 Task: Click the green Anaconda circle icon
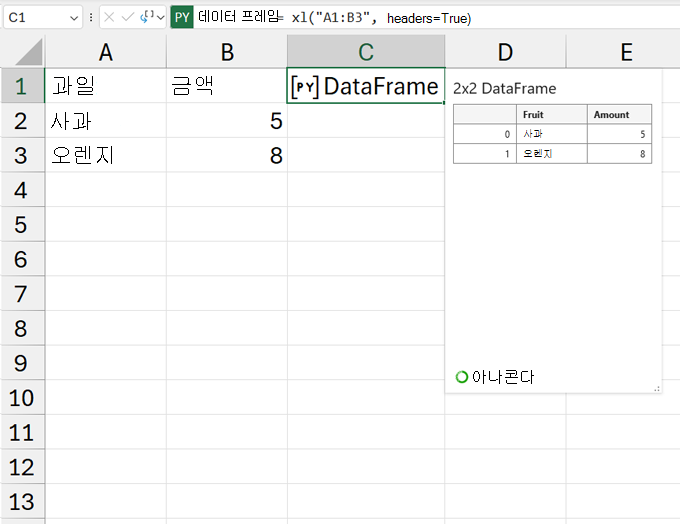(x=461, y=377)
